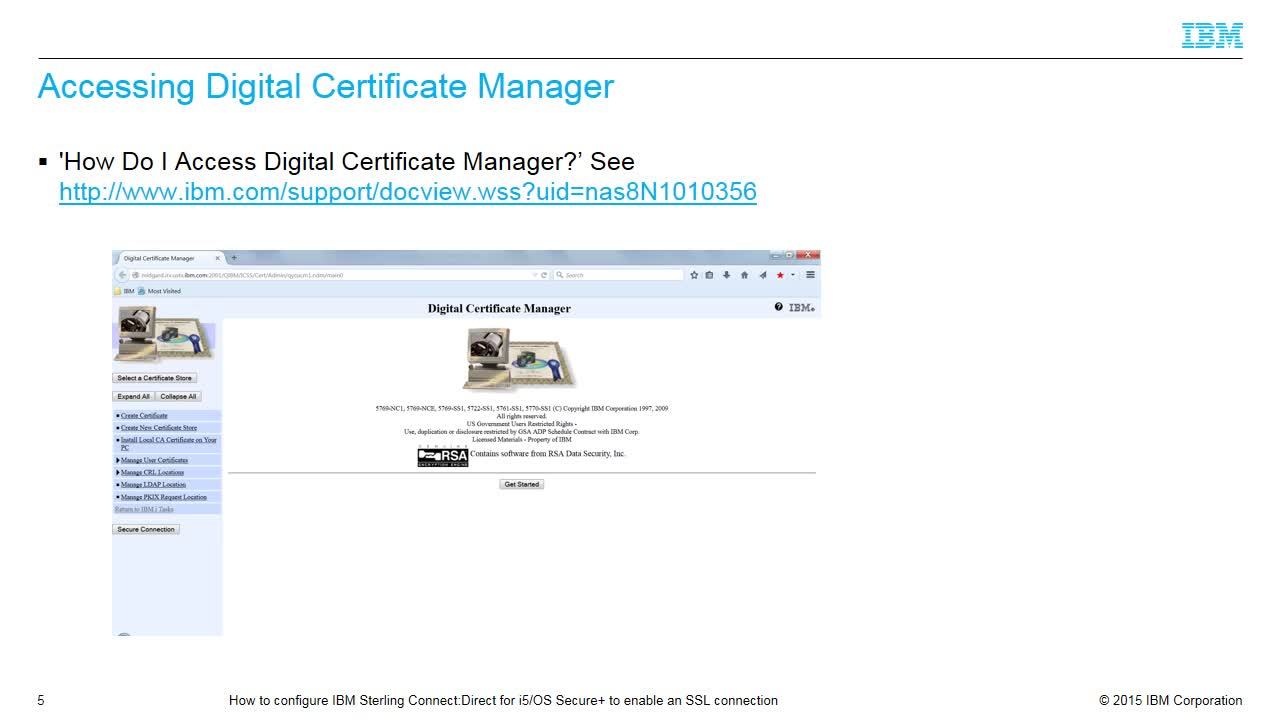Click the red star toolbar icon
The height and width of the screenshot is (720, 1280).
(780, 275)
